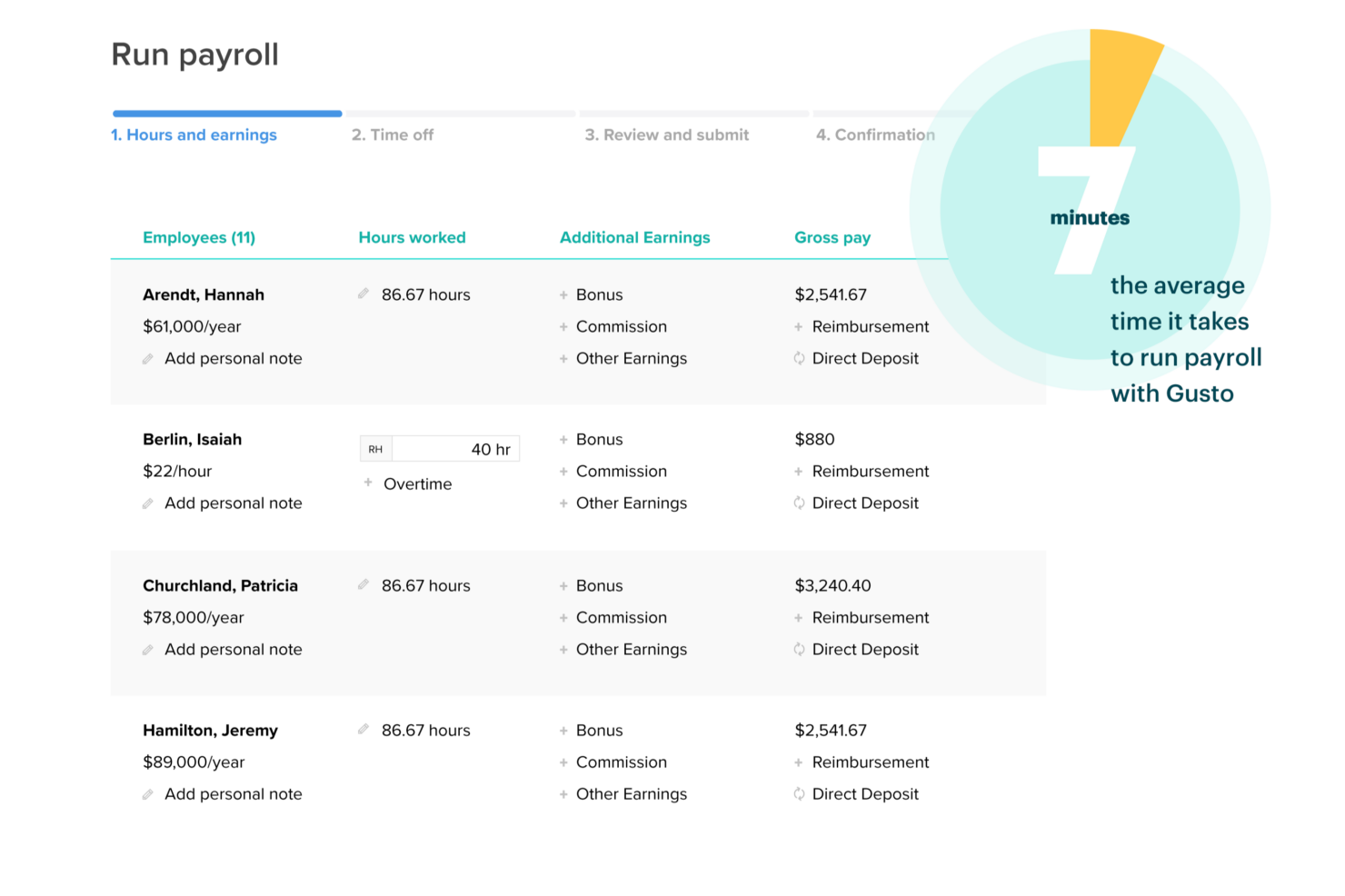Viewport: 1345px width, 896px height.
Task: Click pencil icon beside Arendt's 86.67 hours
Action: click(x=364, y=294)
